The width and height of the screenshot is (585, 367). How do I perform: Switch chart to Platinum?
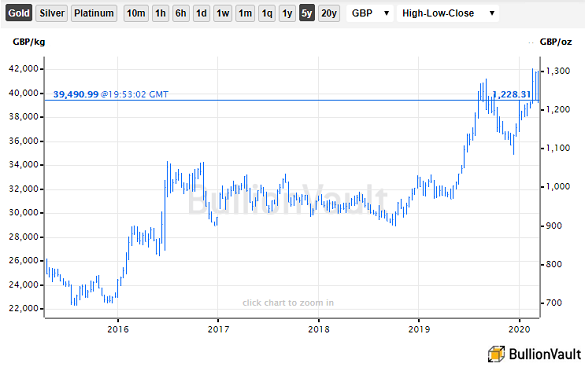coord(94,13)
